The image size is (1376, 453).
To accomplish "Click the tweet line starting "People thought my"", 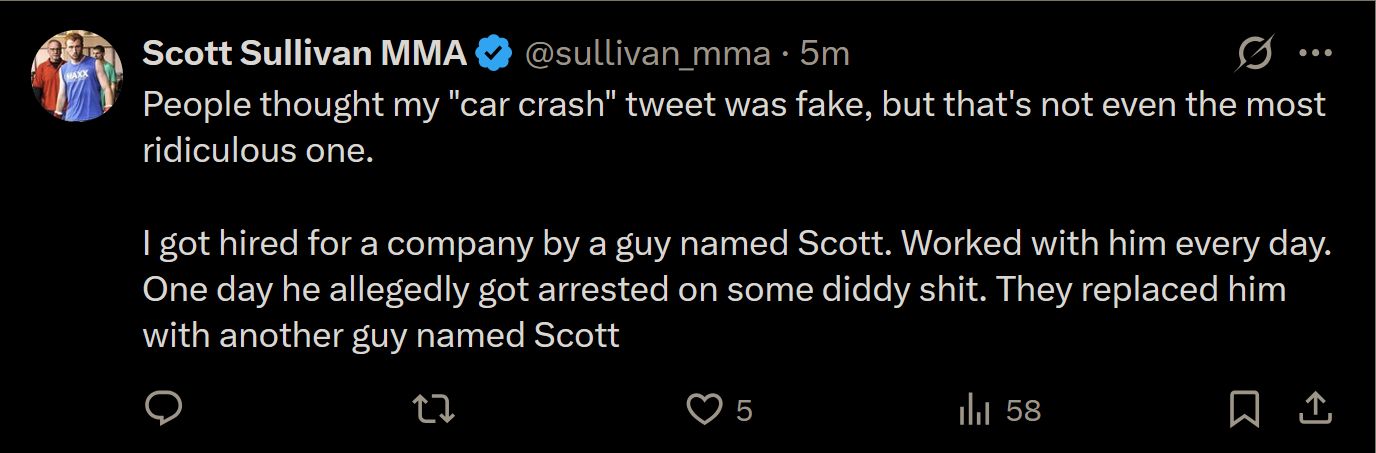I will pyautogui.click(x=734, y=104).
